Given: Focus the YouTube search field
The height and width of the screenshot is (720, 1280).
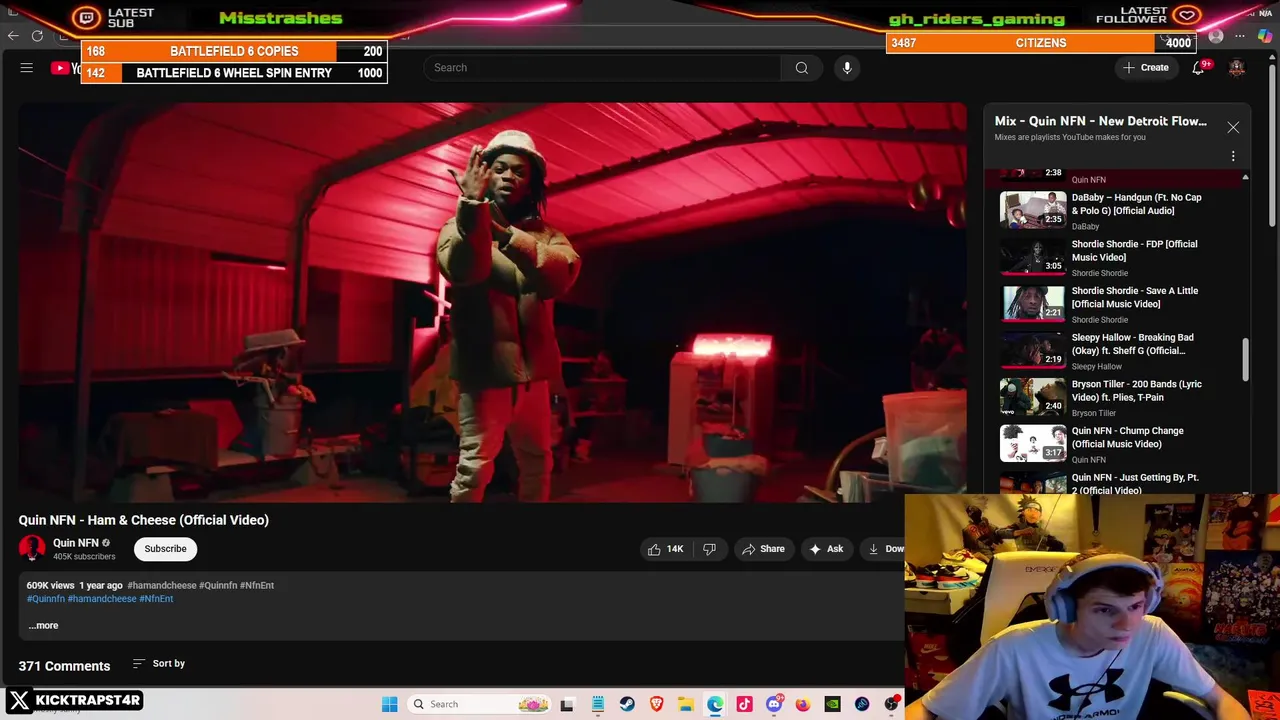Looking at the screenshot, I should click(602, 68).
